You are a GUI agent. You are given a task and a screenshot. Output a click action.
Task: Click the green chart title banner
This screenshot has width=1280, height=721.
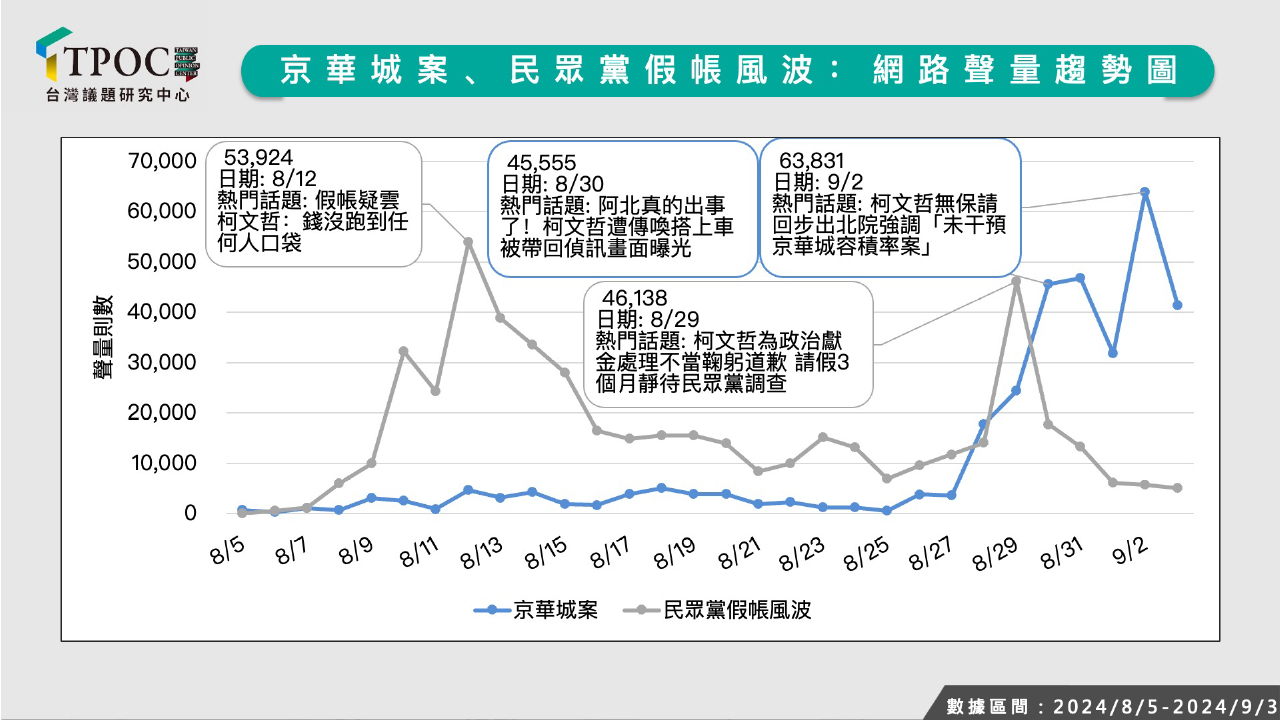click(x=727, y=70)
